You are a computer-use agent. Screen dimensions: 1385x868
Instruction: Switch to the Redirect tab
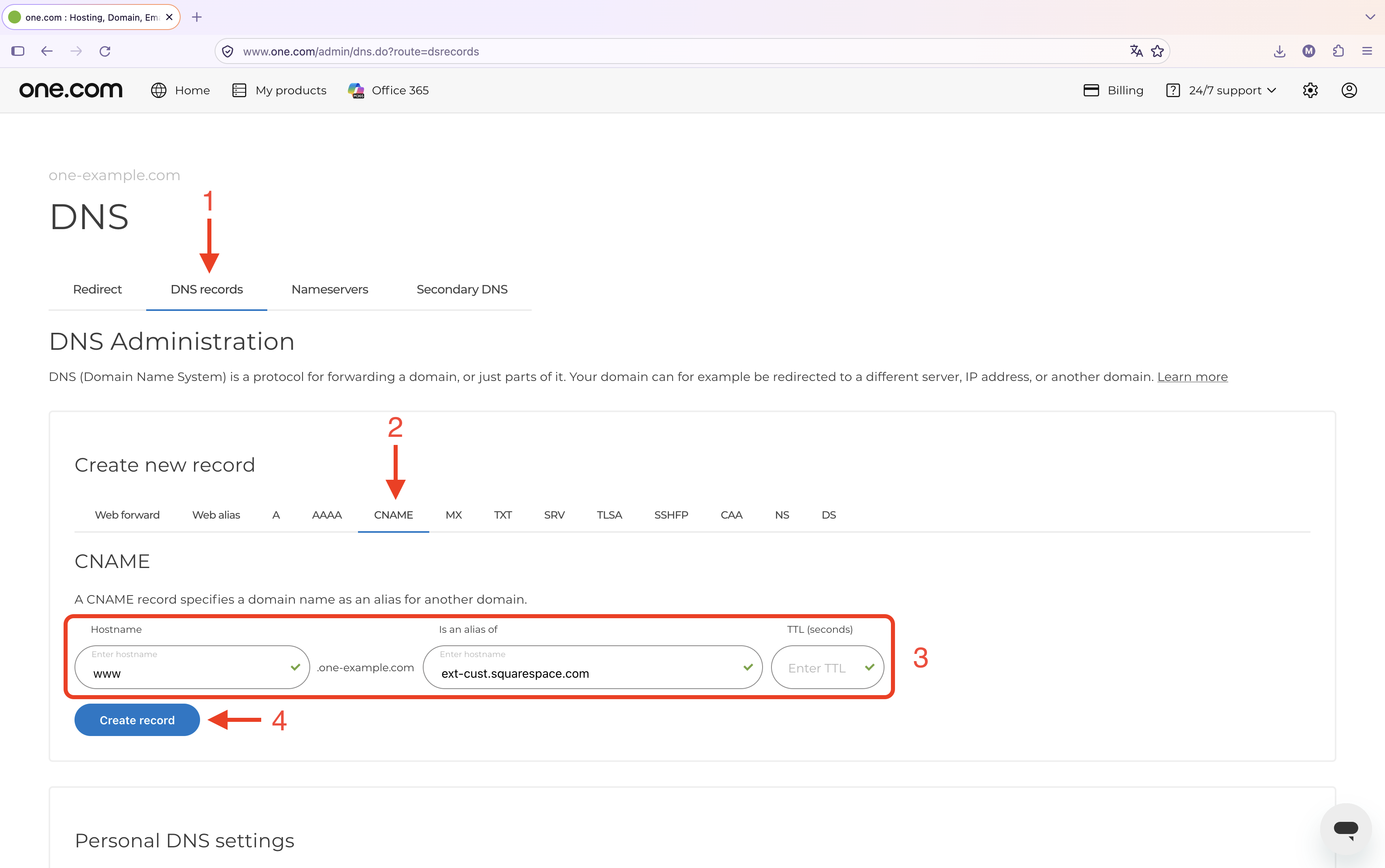click(97, 289)
